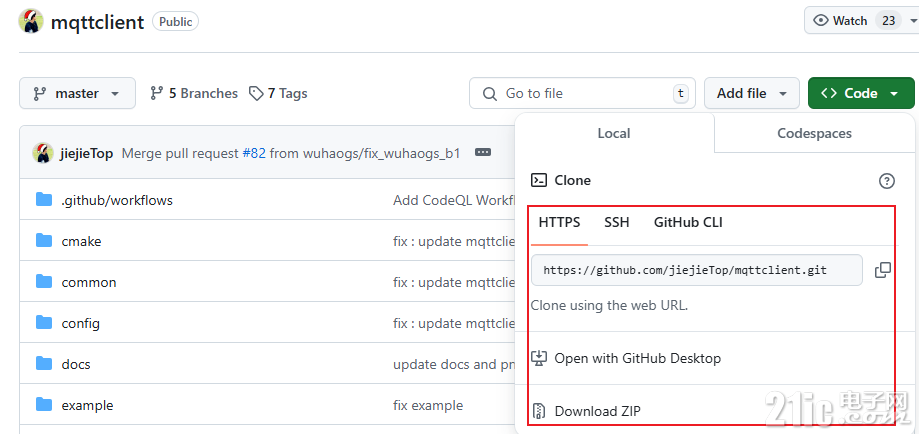Click the folder icon beside example
This screenshot has width=919, height=434.
click(44, 405)
